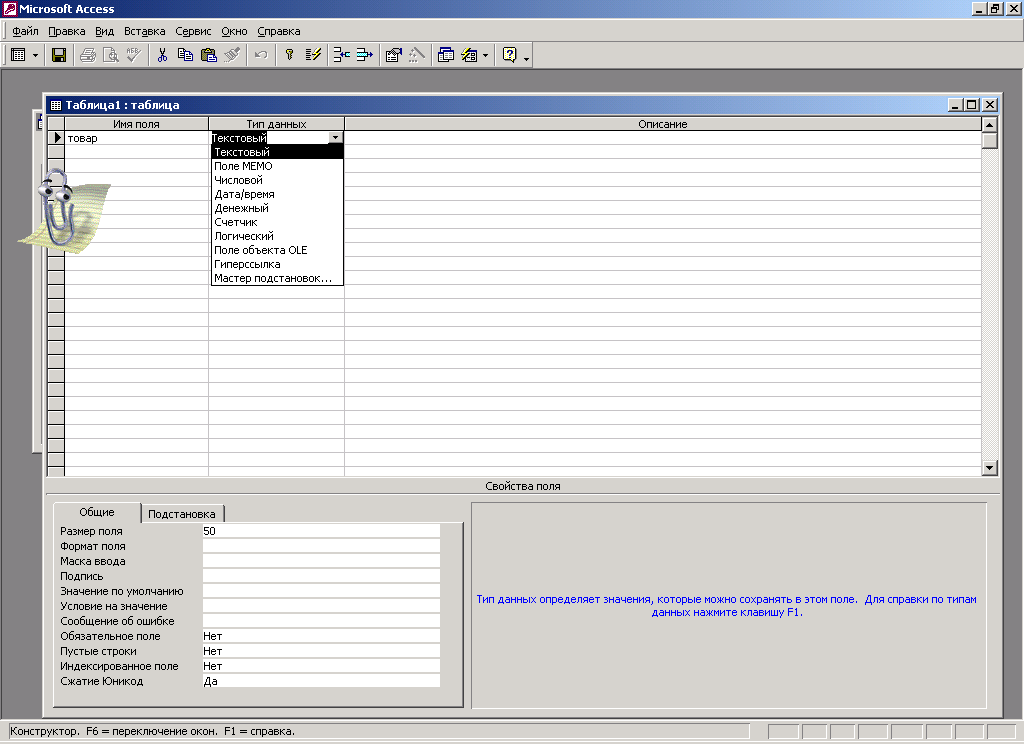The height and width of the screenshot is (744, 1024).
Task: Click the Help question mark icon
Action: [x=509, y=56]
